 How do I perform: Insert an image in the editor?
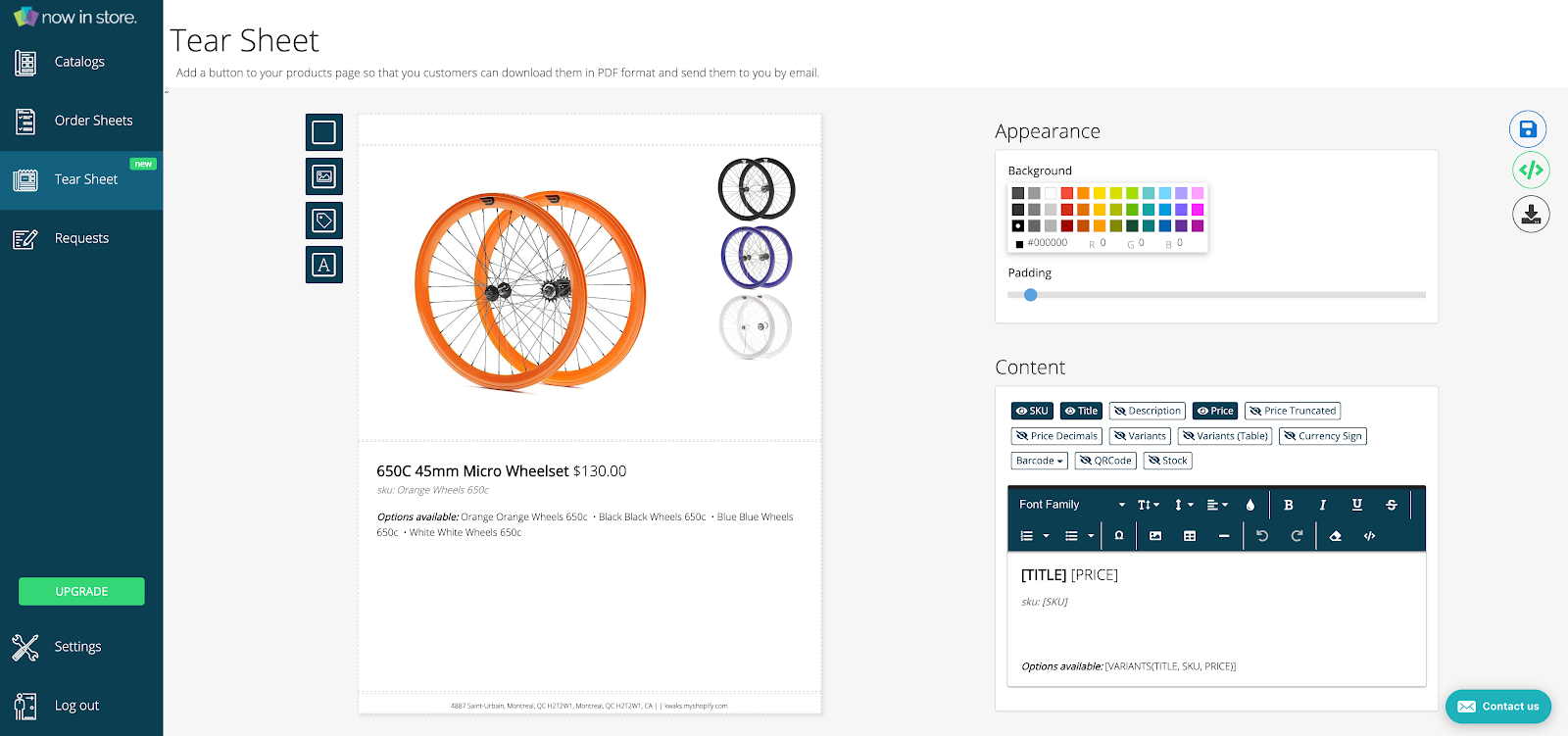(x=1155, y=536)
